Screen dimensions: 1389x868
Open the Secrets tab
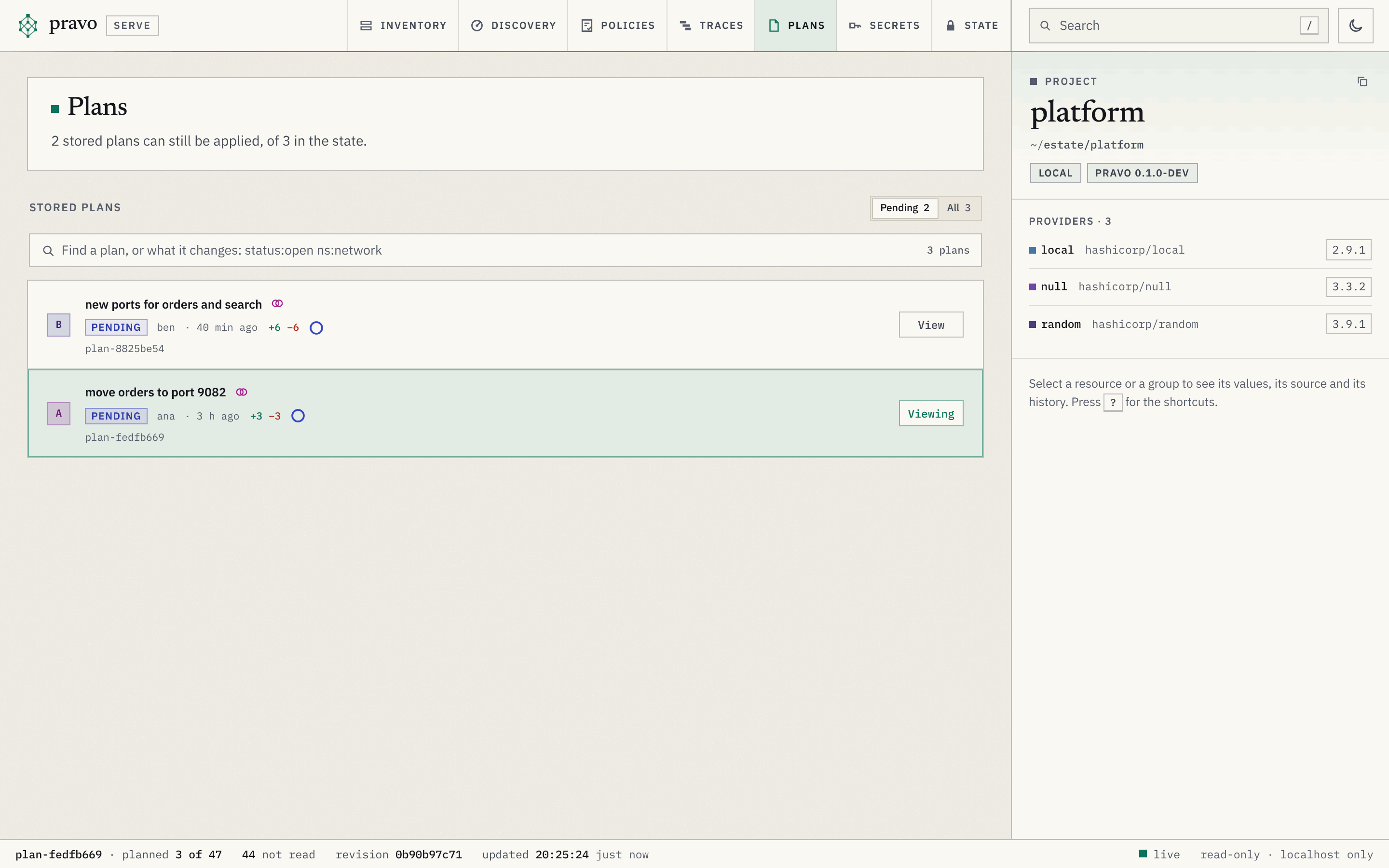(x=884, y=26)
